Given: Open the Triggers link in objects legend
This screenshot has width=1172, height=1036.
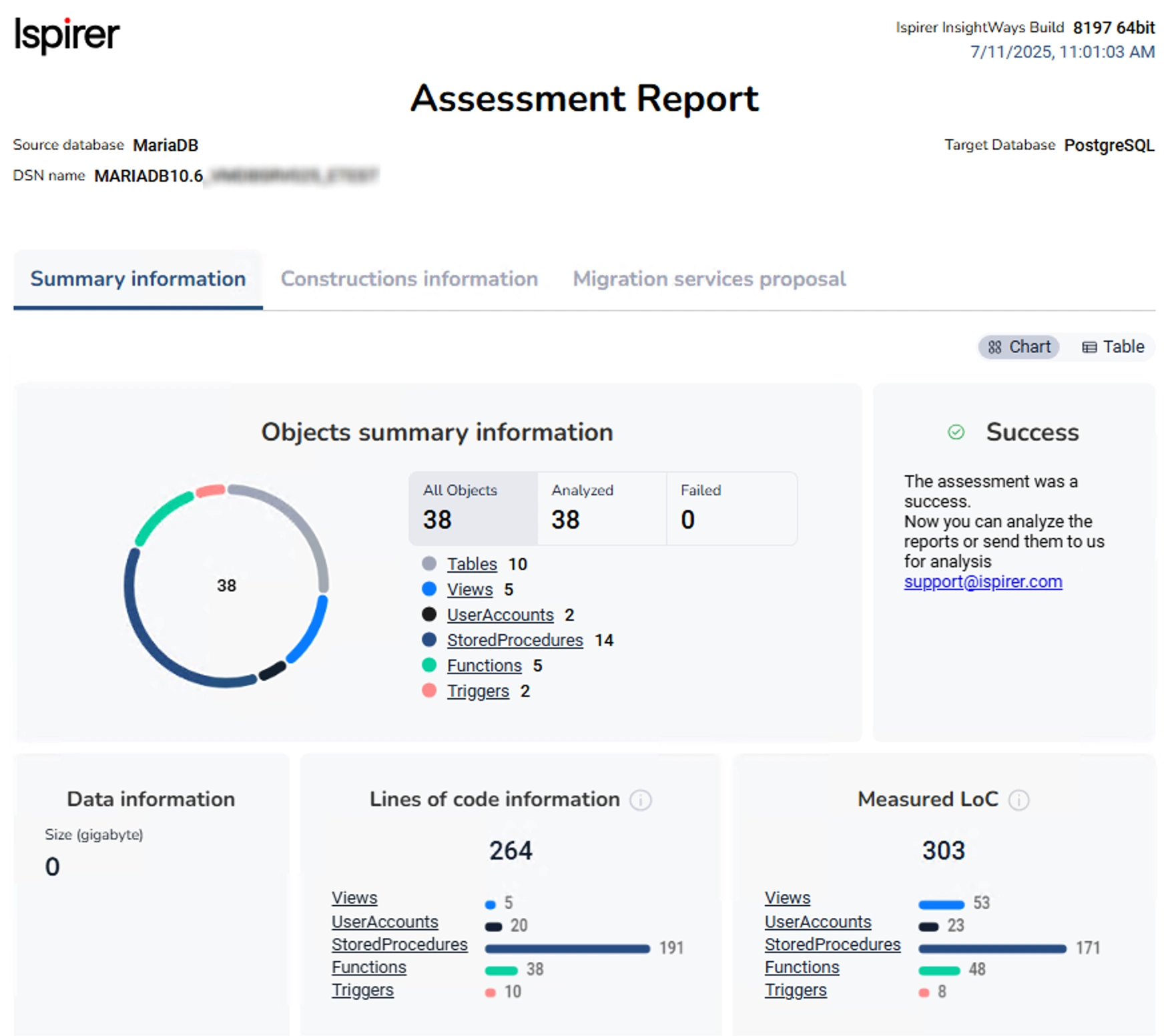Looking at the screenshot, I should [x=478, y=691].
